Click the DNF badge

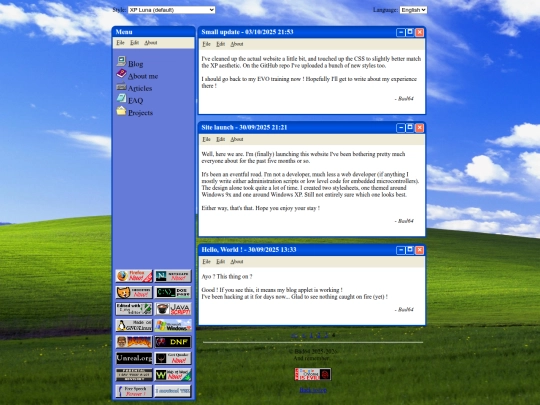point(173,342)
